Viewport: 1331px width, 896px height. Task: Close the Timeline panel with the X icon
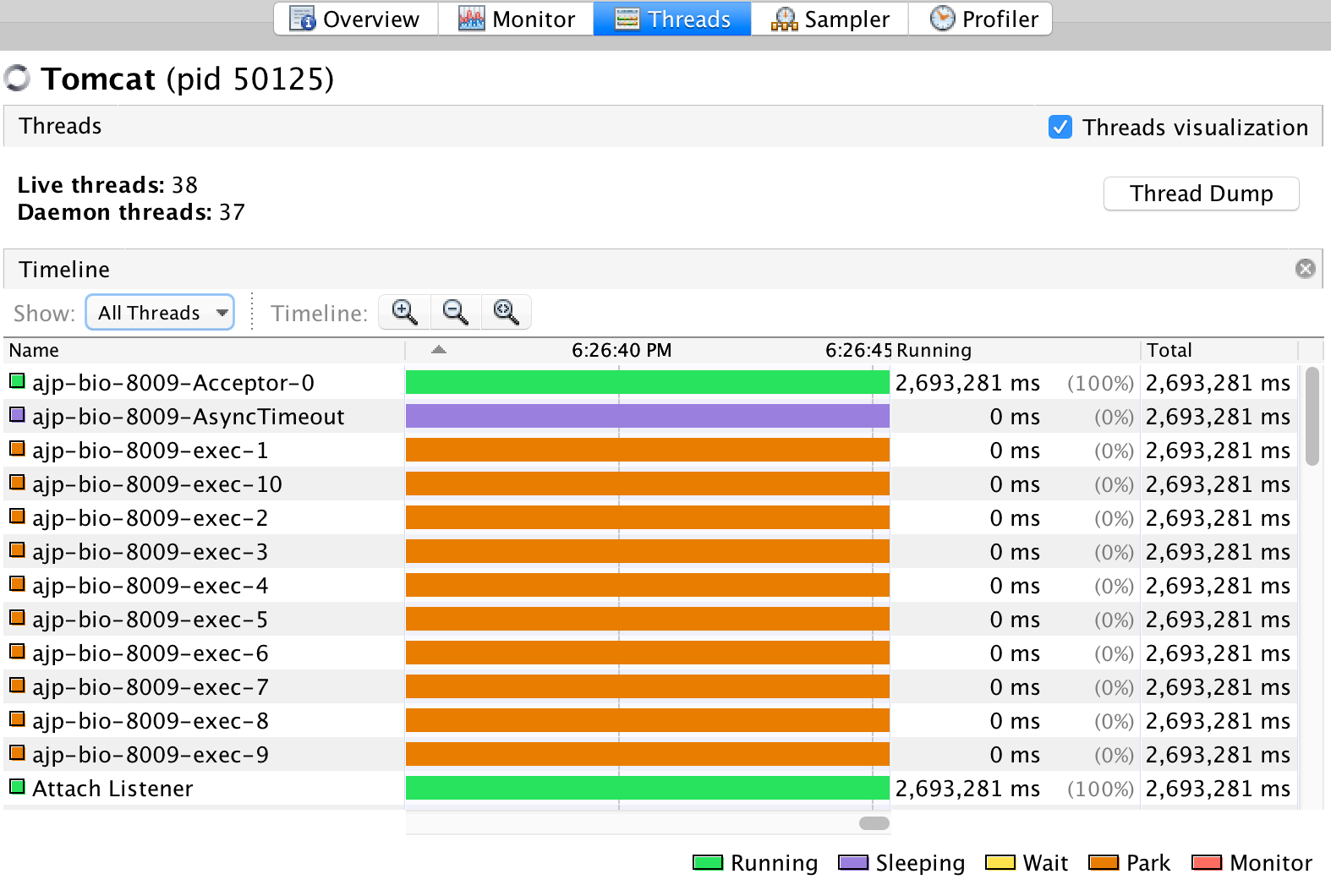coord(1305,269)
